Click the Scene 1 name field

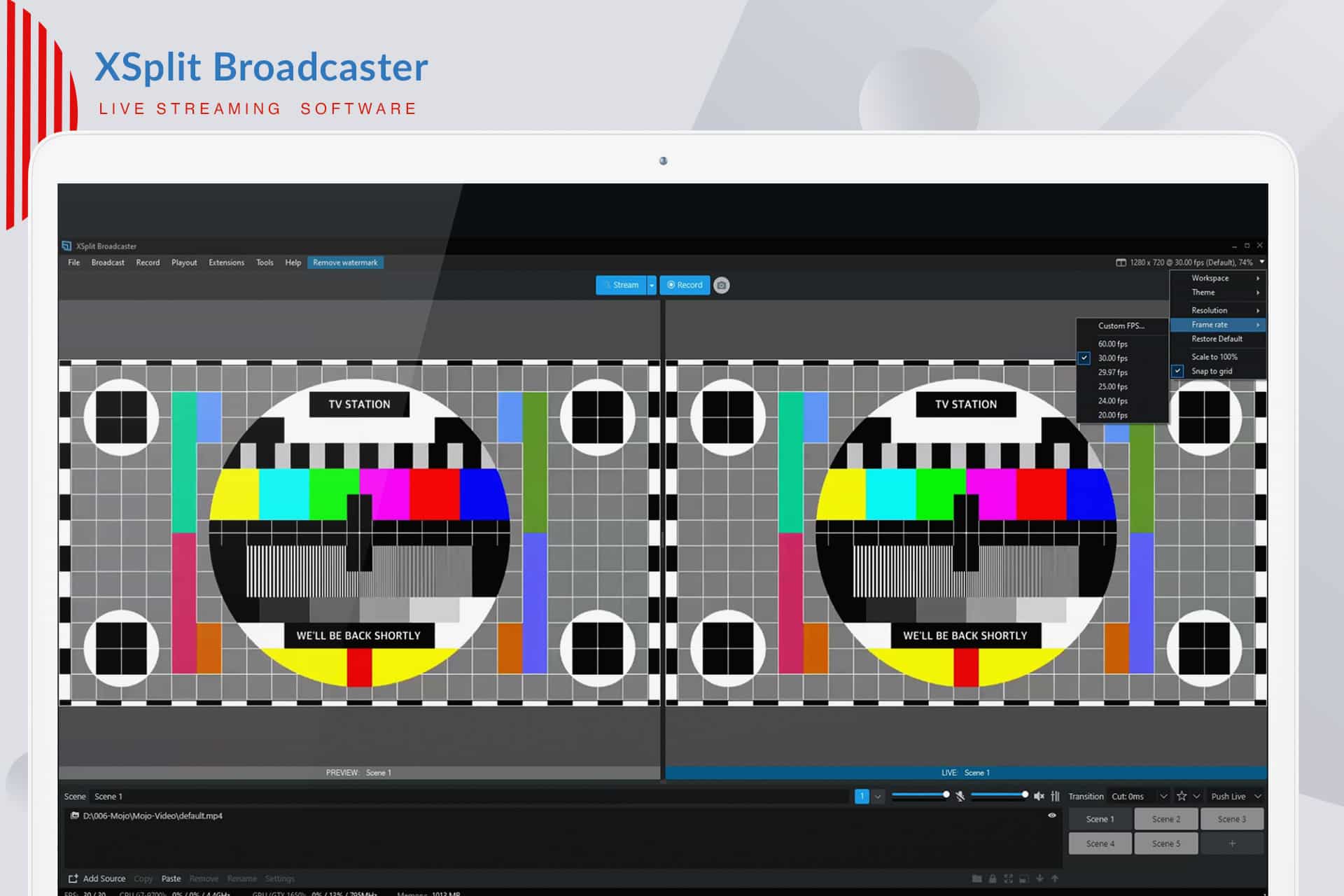pos(469,797)
